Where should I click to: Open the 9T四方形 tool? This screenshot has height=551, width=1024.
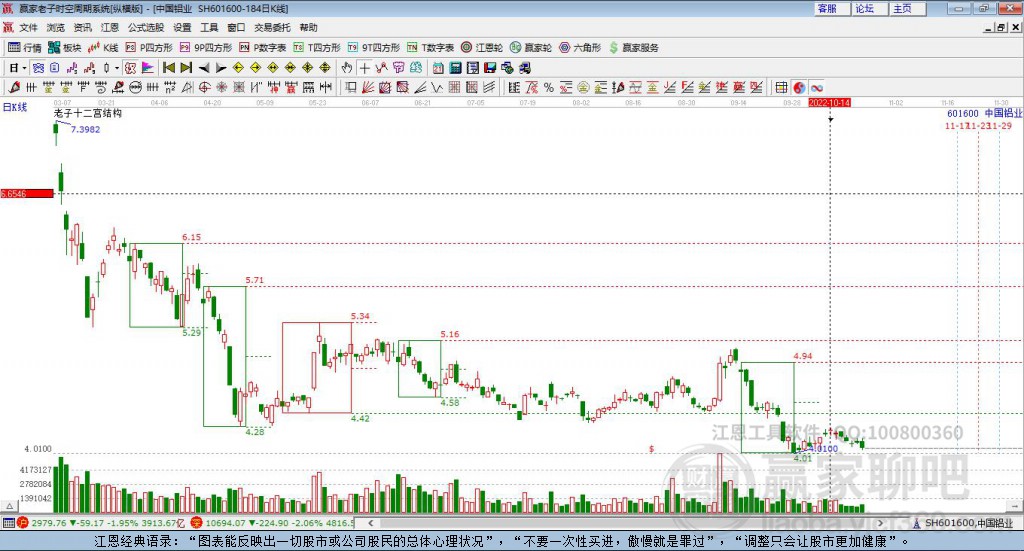(x=374, y=48)
